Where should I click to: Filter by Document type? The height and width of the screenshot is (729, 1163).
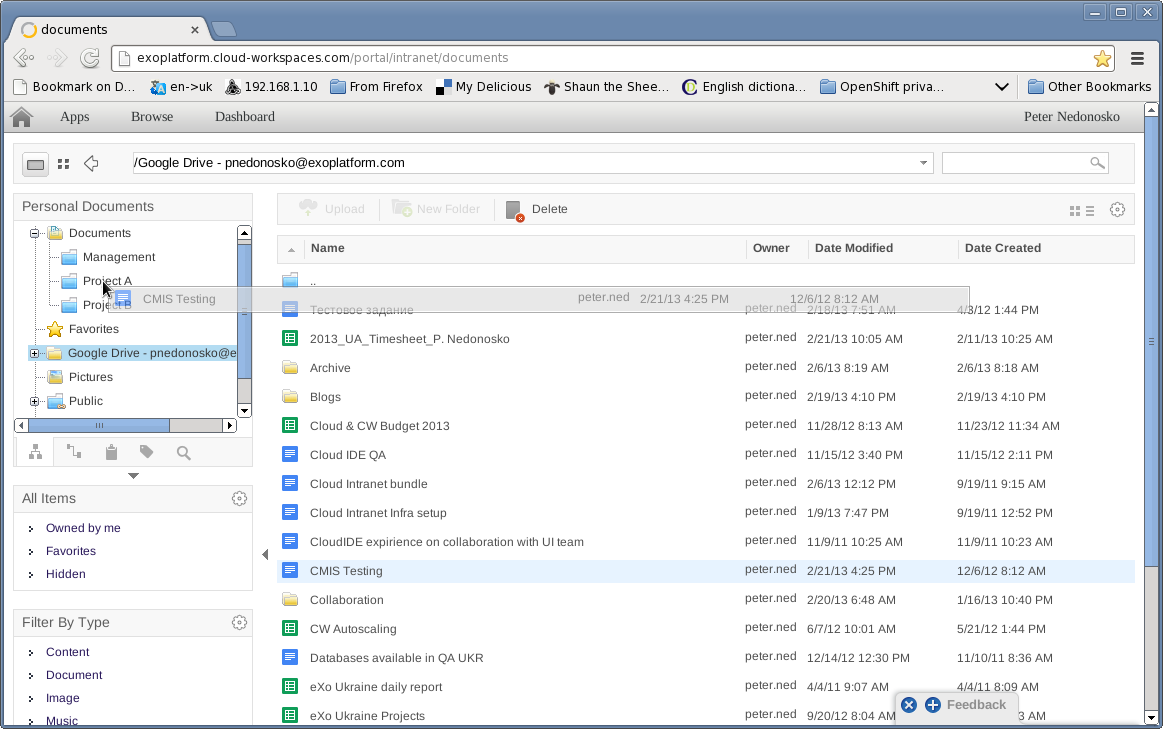click(74, 675)
